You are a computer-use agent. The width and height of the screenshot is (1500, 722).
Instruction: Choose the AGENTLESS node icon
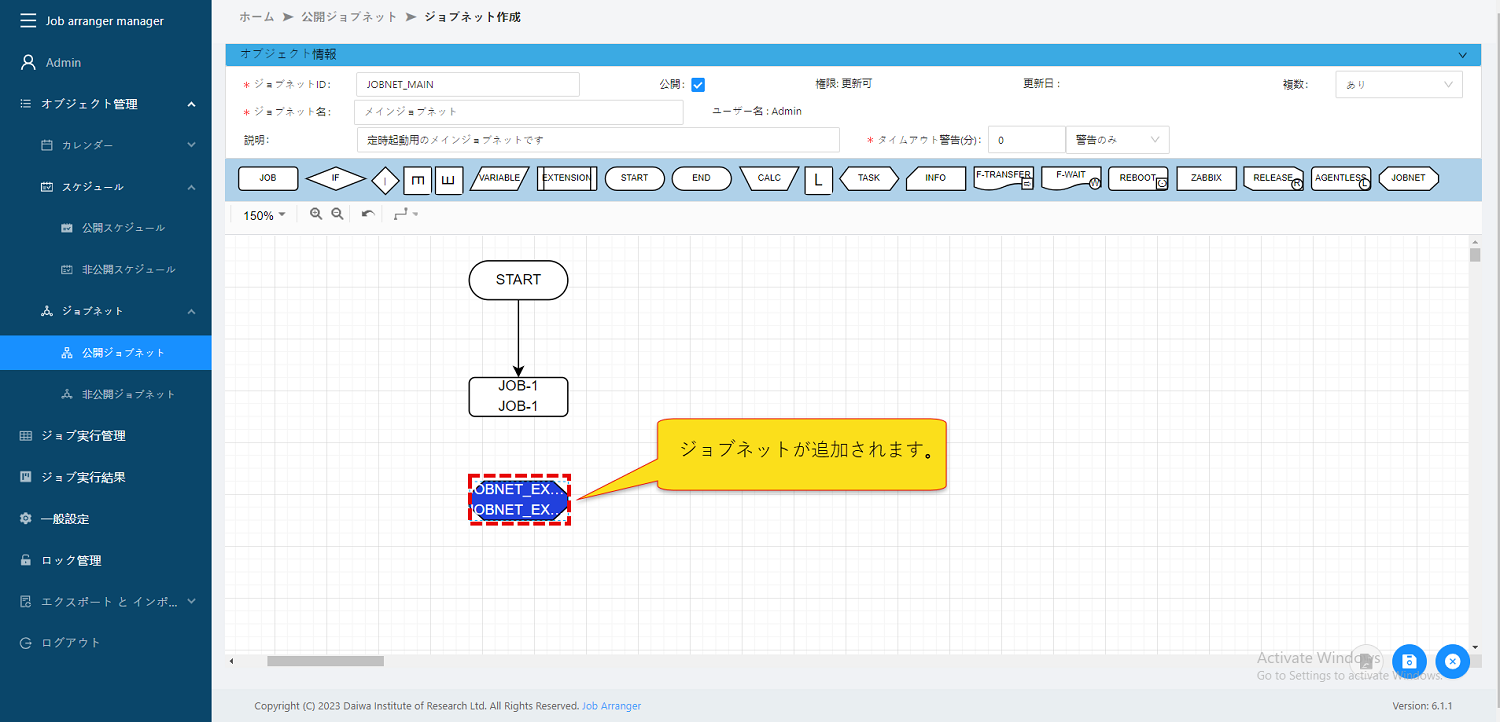pos(1340,178)
